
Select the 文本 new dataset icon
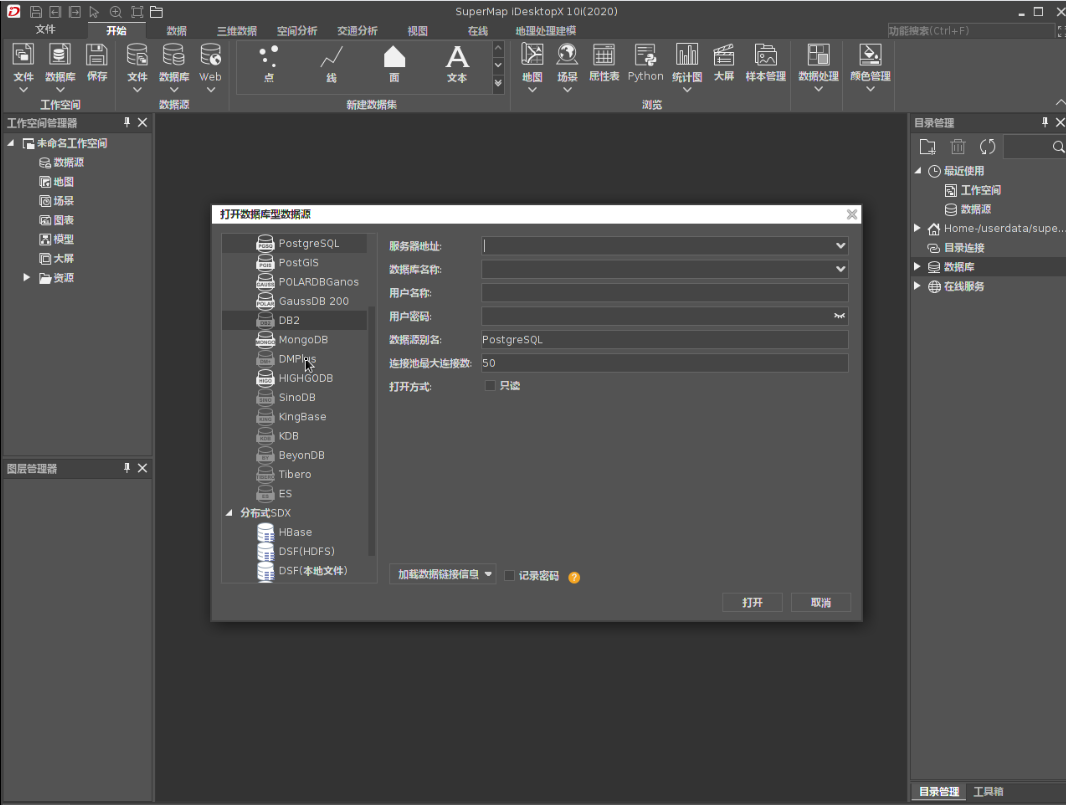point(457,64)
